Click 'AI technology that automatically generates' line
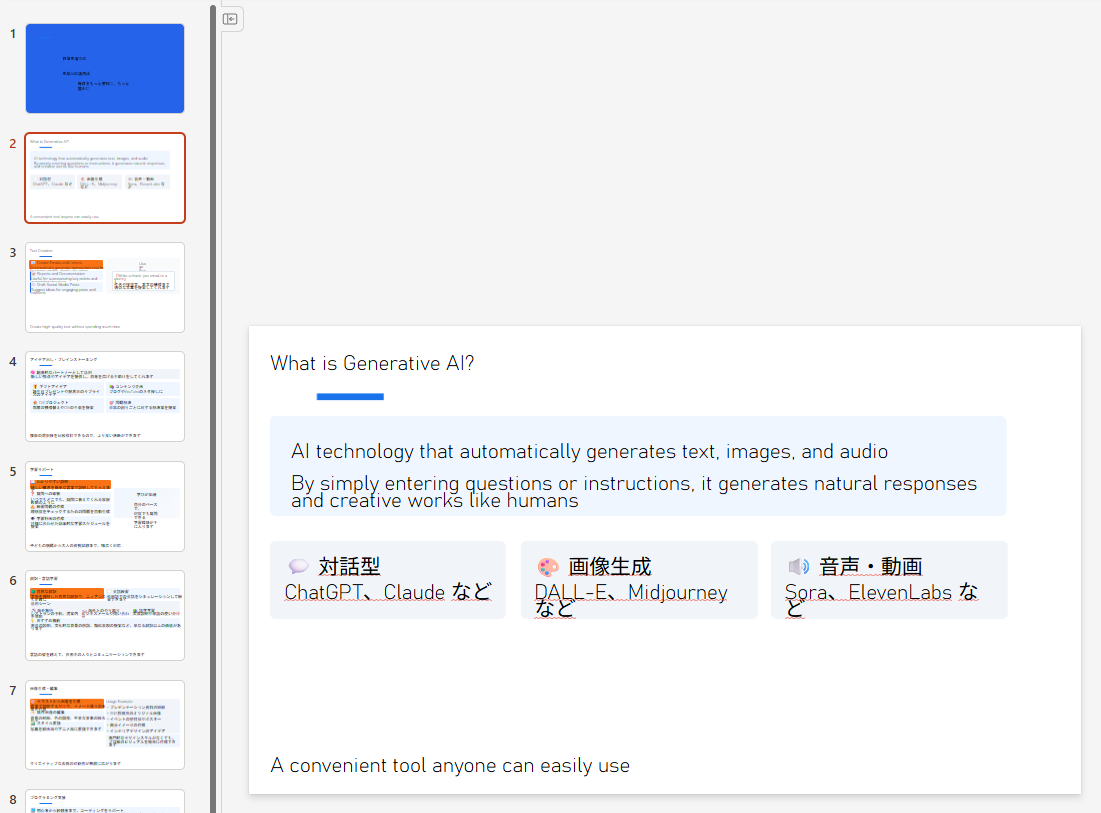The width and height of the screenshot is (1101, 813). 589,451
